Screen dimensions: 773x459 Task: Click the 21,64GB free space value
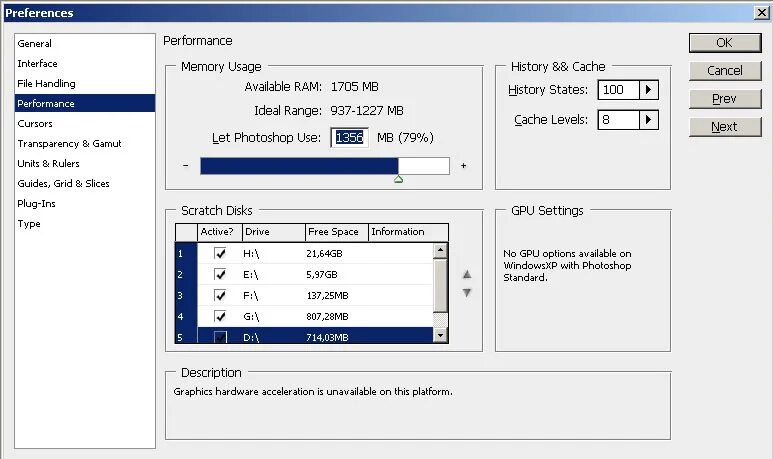pyautogui.click(x=324, y=254)
